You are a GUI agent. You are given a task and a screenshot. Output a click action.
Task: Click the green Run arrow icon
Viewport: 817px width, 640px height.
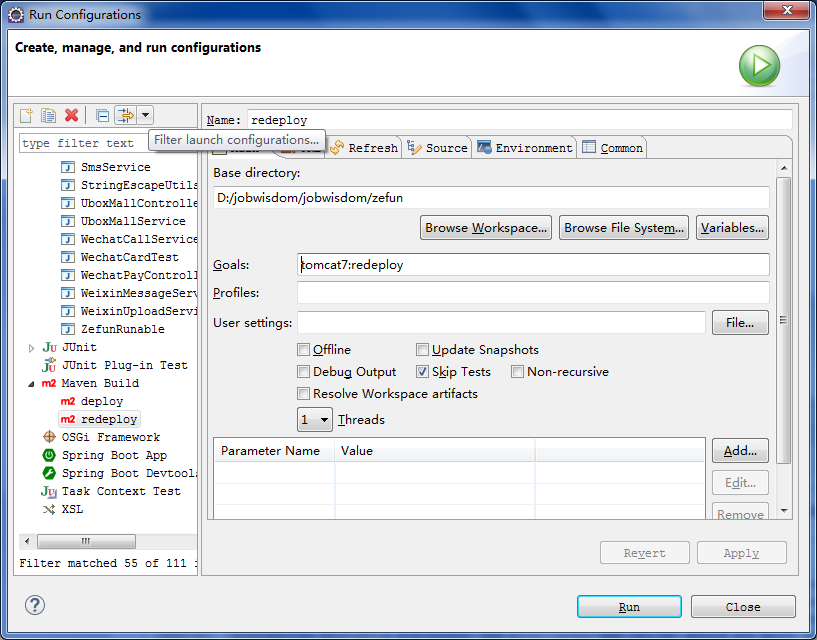pos(759,66)
